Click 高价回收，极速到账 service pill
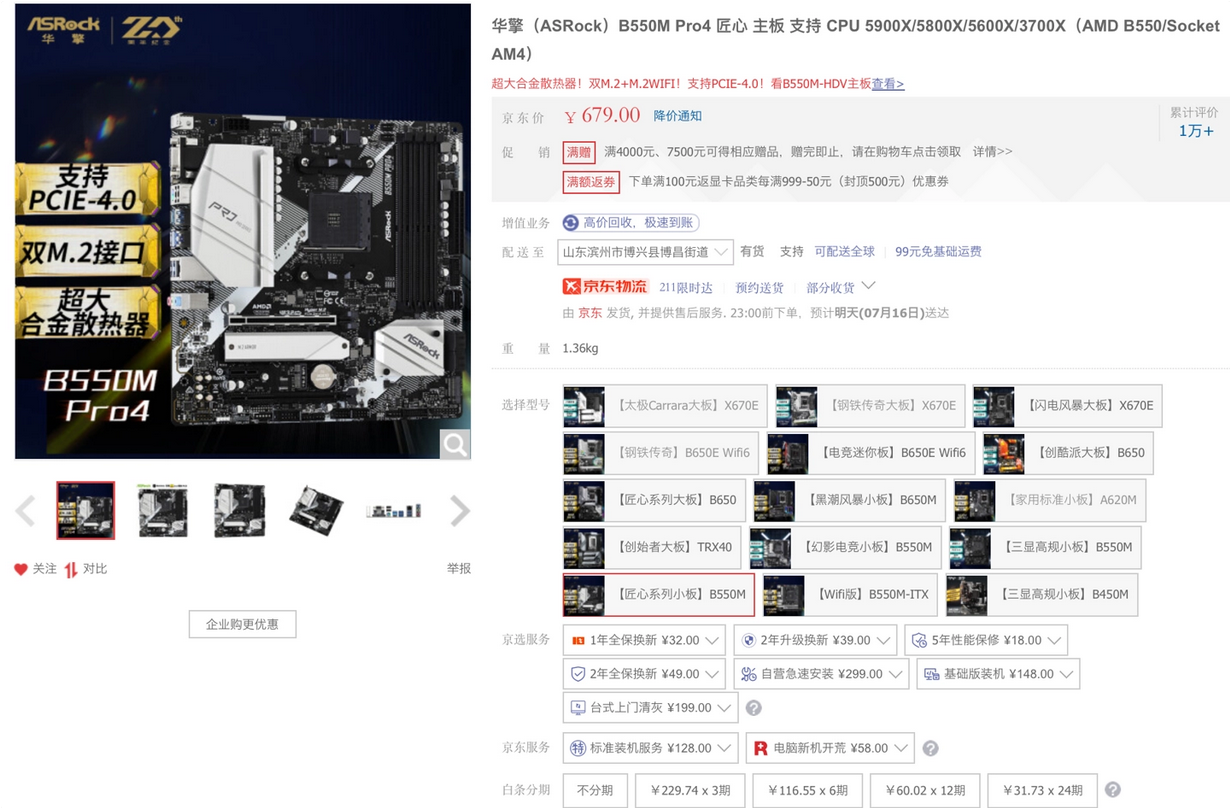 pyautogui.click(x=631, y=223)
